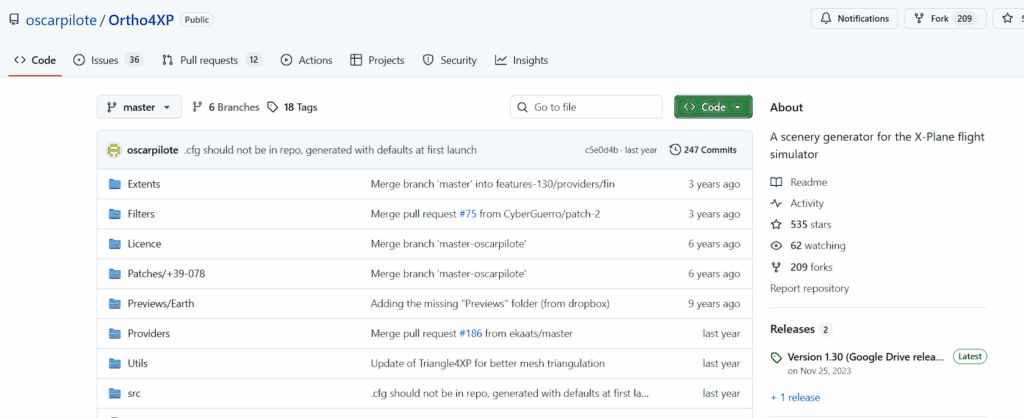Click the folder icon next to Providers
1024x418 pixels.
coord(116,333)
